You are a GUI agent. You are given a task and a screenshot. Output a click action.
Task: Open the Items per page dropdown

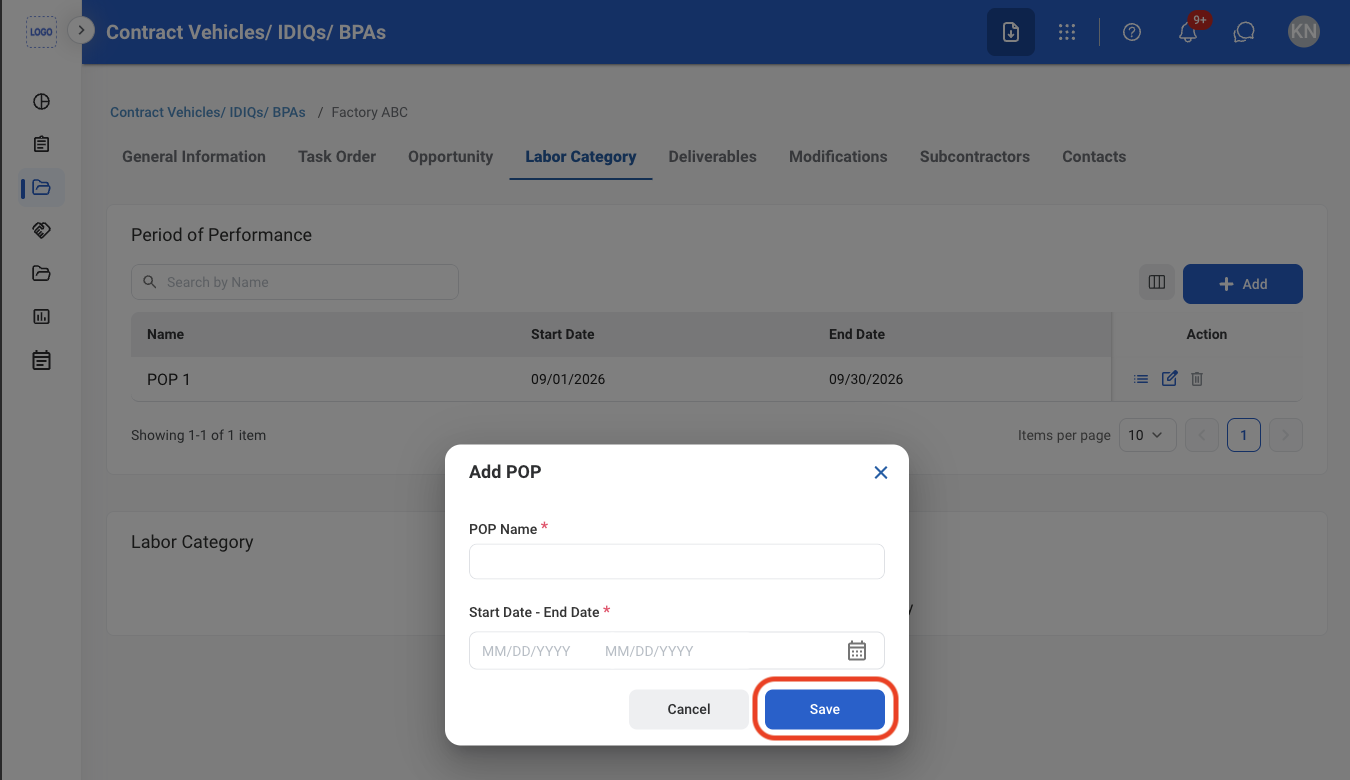1147,435
